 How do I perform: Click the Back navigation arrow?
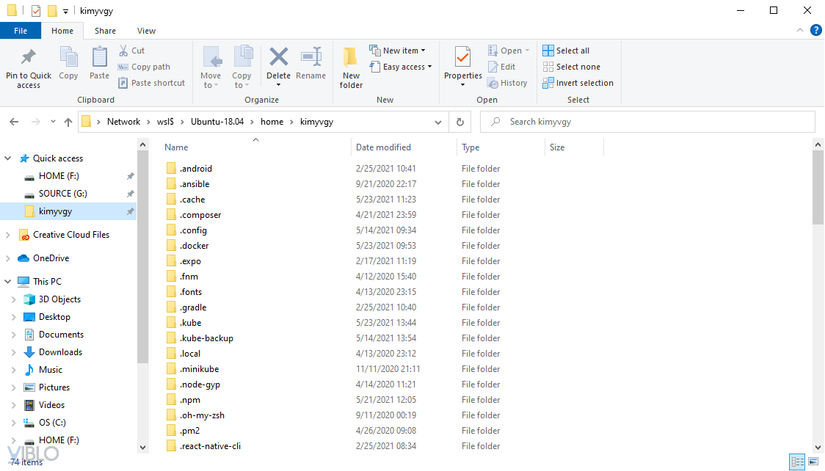click(x=14, y=122)
